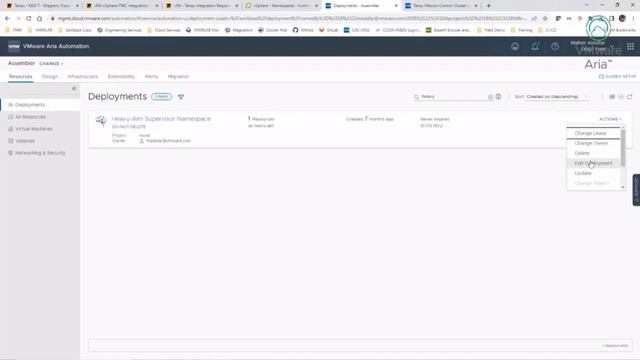
Task: Refresh the deployments list
Action: point(630,97)
